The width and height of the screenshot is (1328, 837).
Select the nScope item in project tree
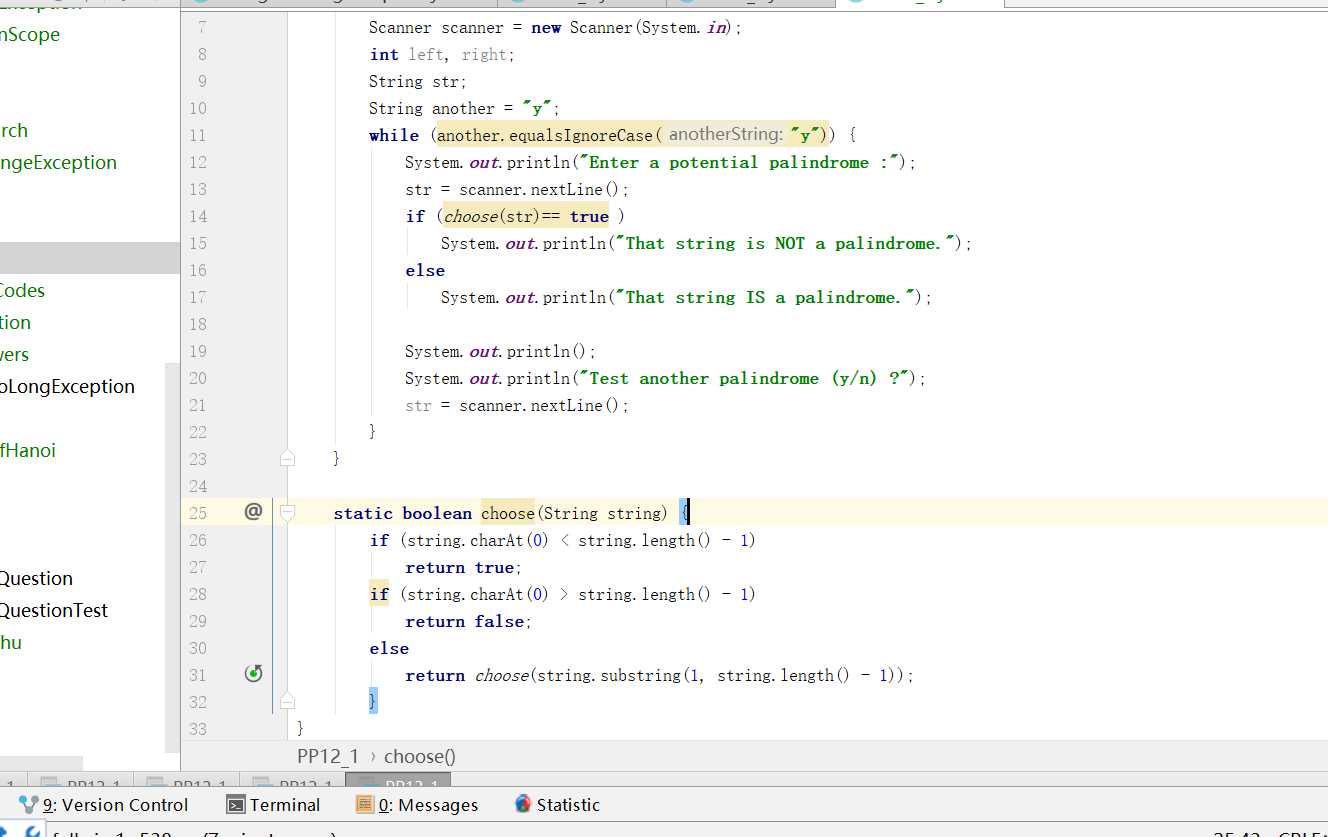pyautogui.click(x=30, y=34)
